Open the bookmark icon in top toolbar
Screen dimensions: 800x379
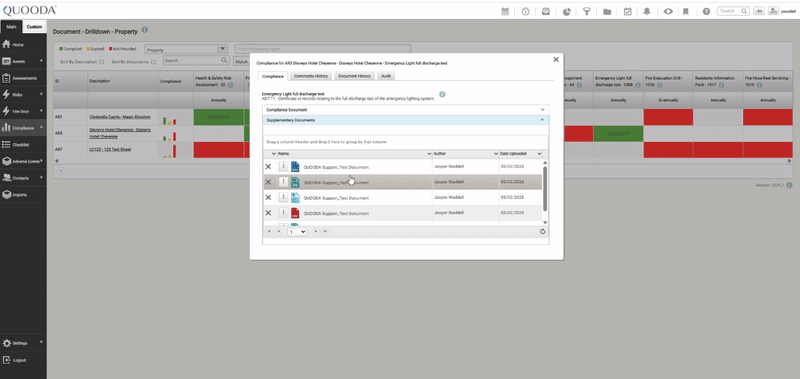point(686,11)
